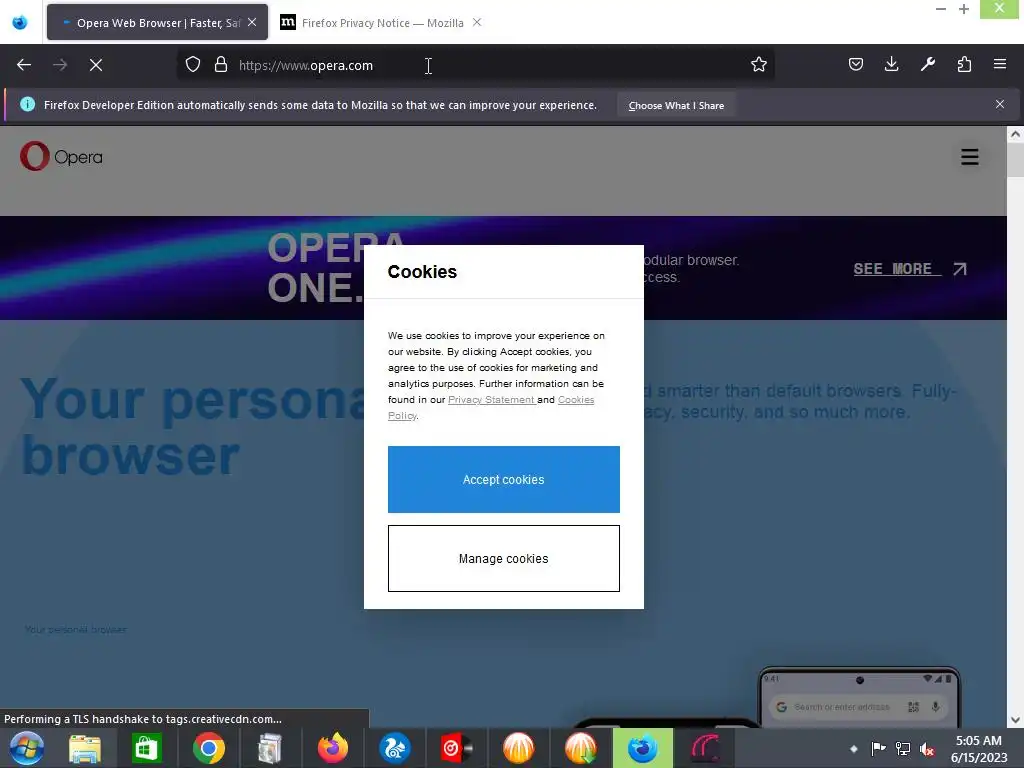1024x768 pixels.
Task: Open the tracking protection shield icon
Action: coord(193,65)
